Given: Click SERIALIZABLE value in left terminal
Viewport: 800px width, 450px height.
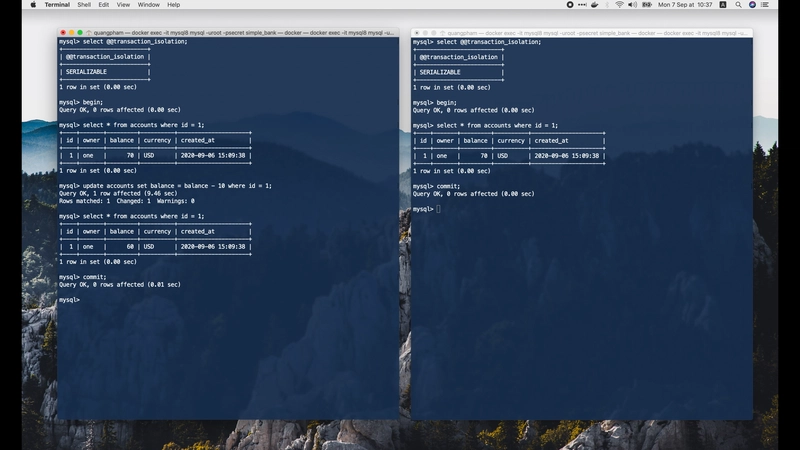Looking at the screenshot, I should click(86, 72).
